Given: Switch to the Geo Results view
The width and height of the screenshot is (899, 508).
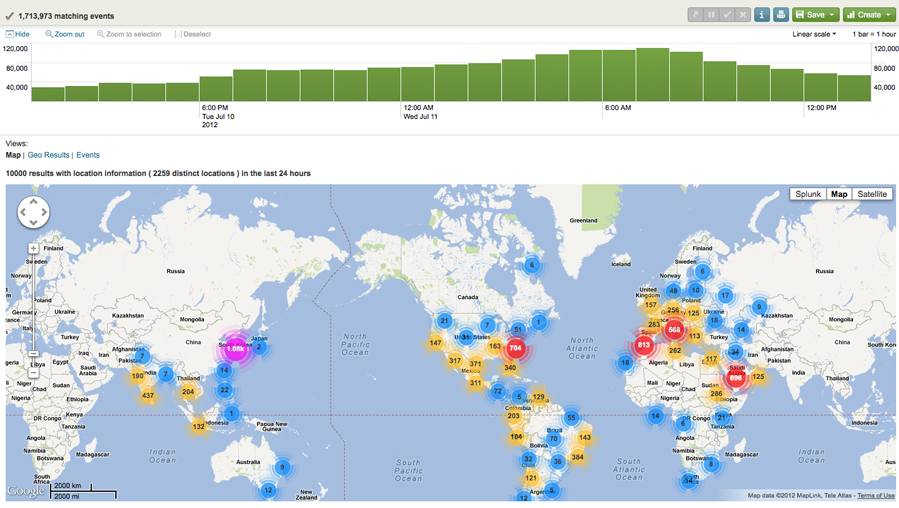Looking at the screenshot, I should coord(48,155).
